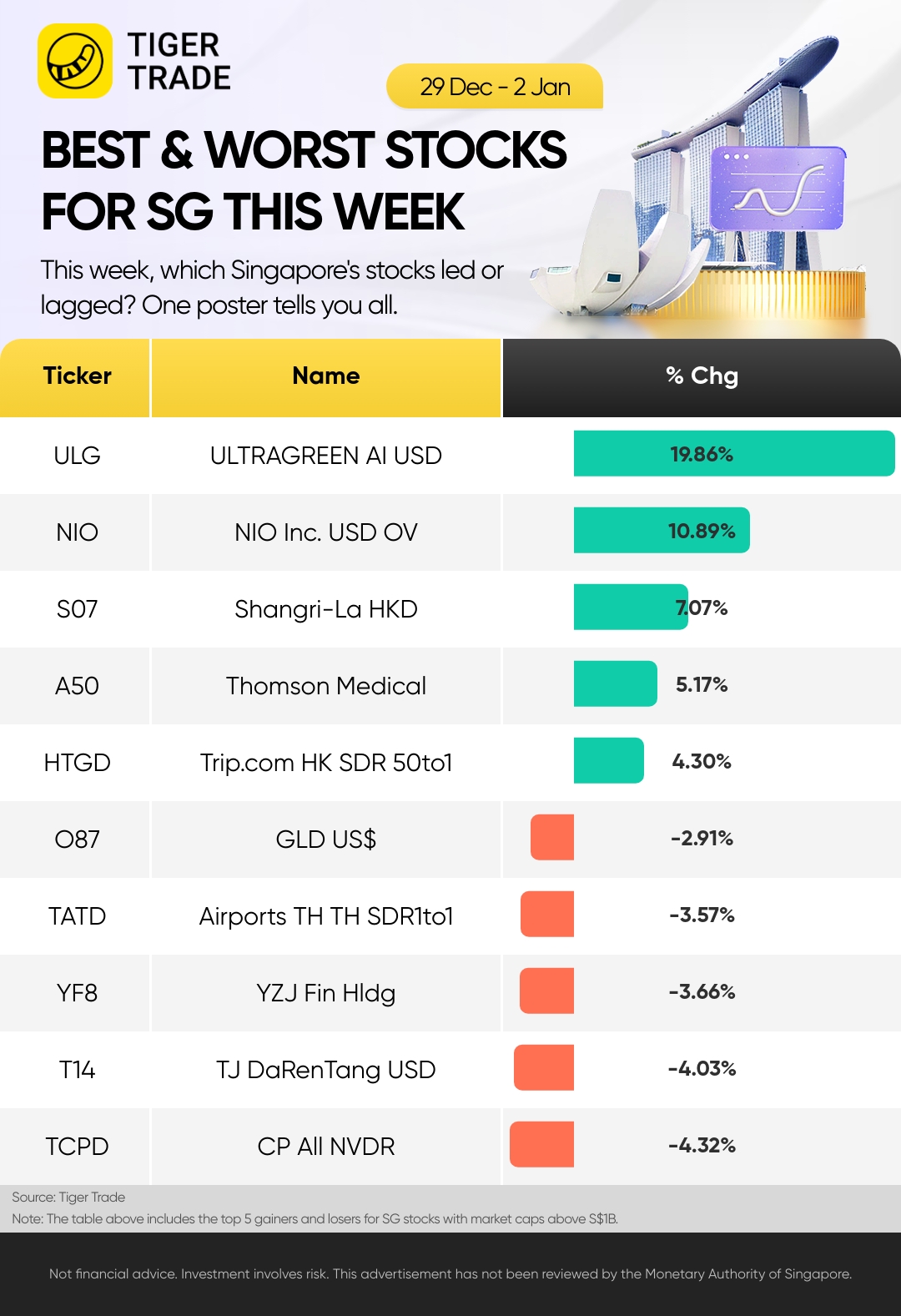Select YZJ Fin Hldg stock name
Image resolution: width=901 pixels, height=1316 pixels.
click(x=326, y=993)
